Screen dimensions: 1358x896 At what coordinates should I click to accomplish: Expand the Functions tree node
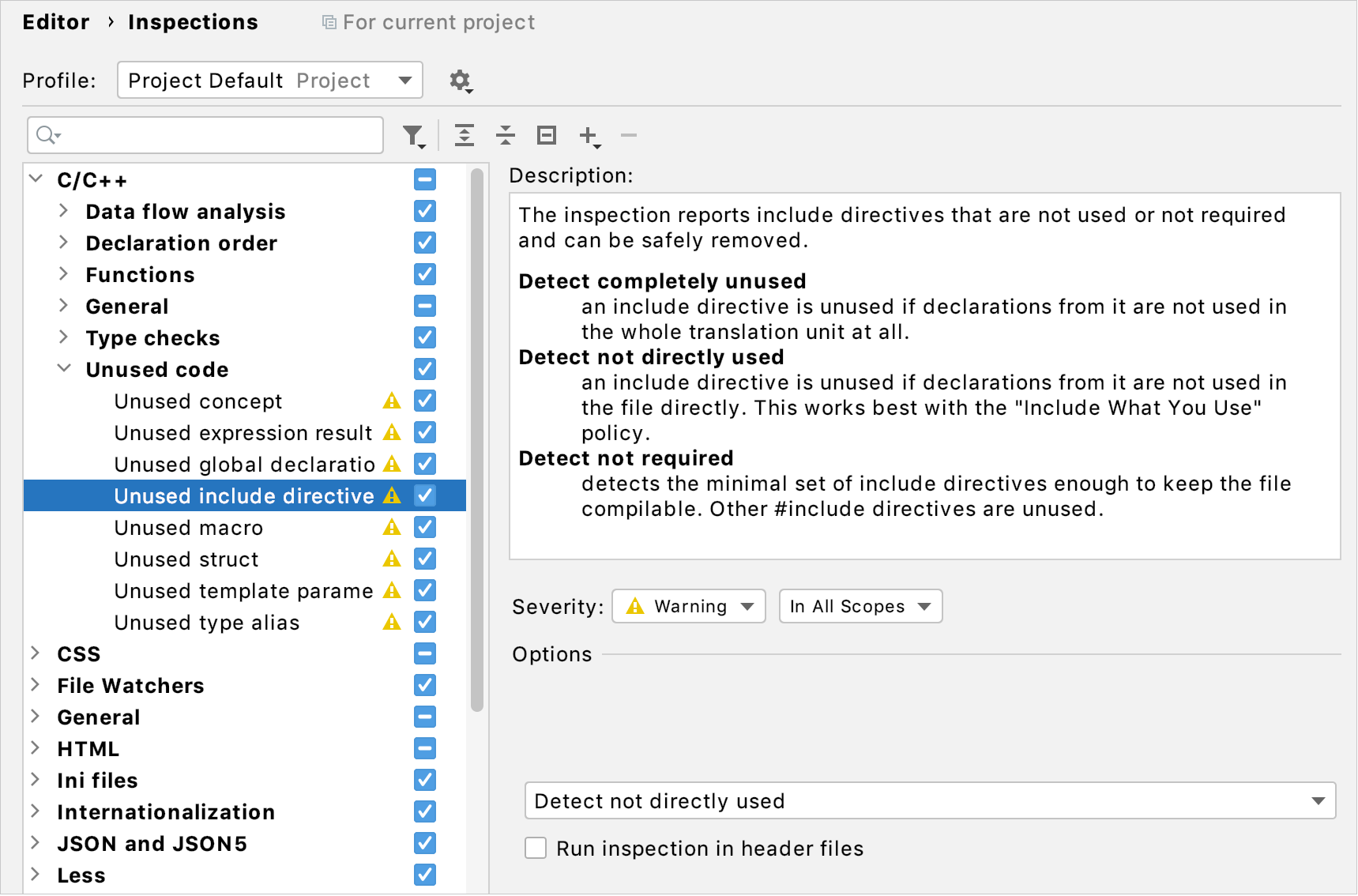(x=63, y=274)
